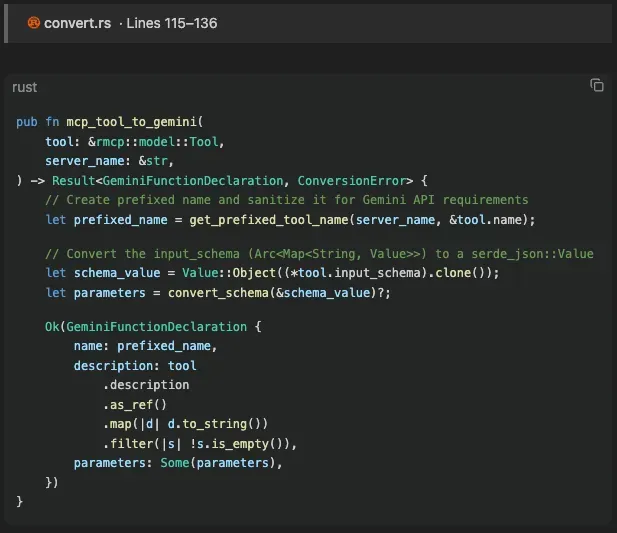Click the '.description' chained accessor line
Screen dimensions: 617x533
[x=146, y=385]
